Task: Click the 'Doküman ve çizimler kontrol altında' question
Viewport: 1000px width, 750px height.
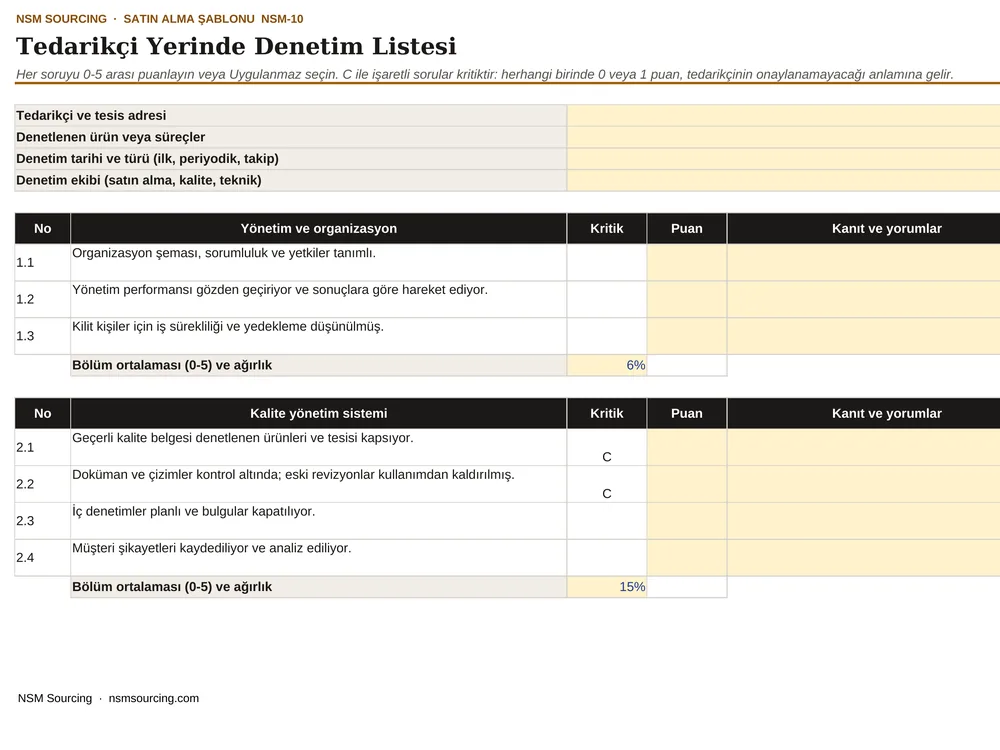Action: pyautogui.click(x=293, y=475)
